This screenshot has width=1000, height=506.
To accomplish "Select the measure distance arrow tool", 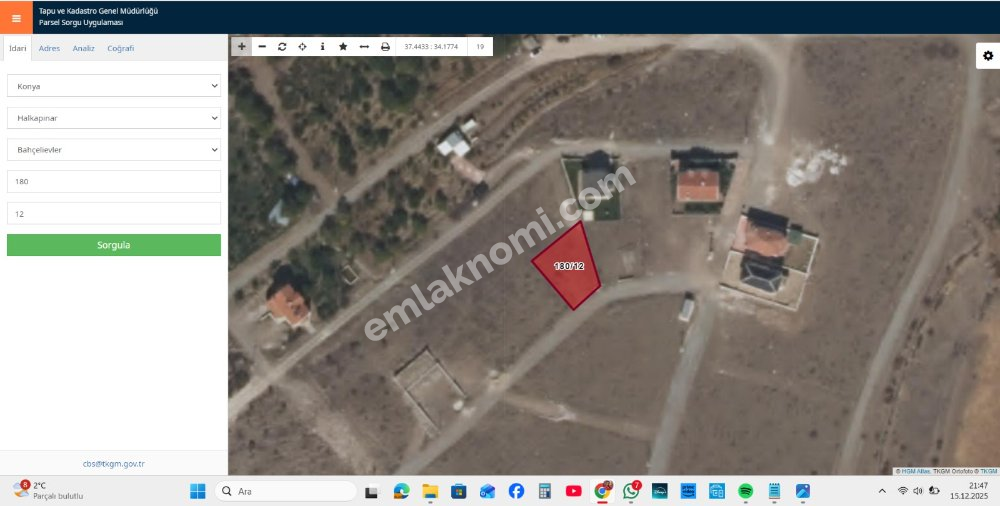I will pyautogui.click(x=364, y=46).
